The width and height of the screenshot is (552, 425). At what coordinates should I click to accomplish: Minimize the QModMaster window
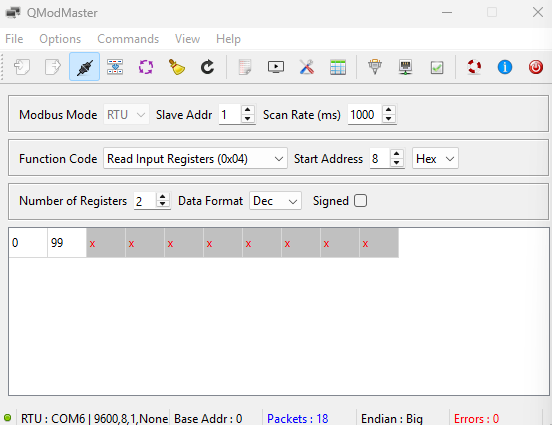click(x=447, y=13)
